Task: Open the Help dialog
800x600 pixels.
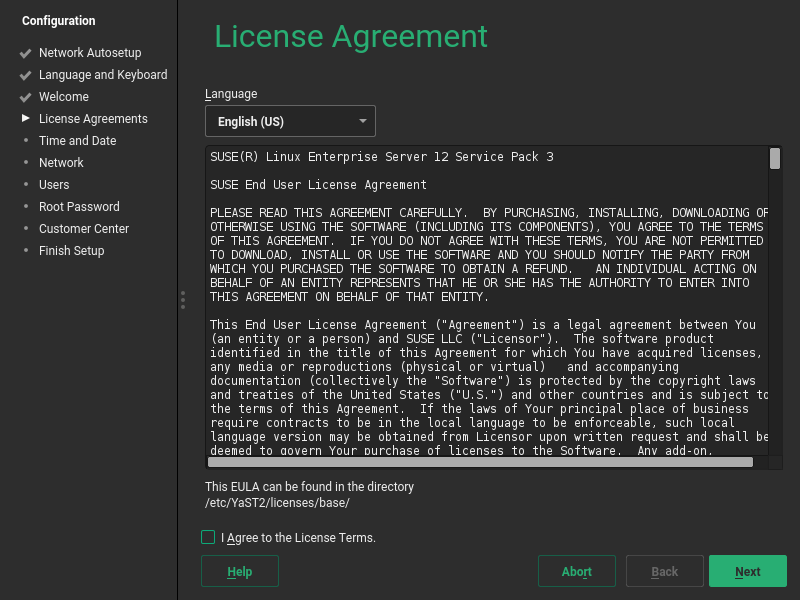Action: click(239, 571)
